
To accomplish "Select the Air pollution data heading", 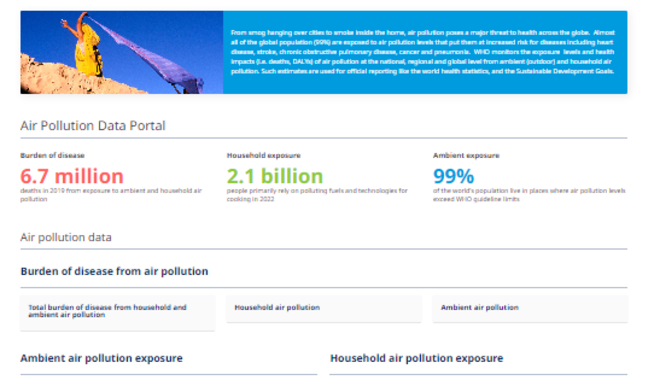I will point(66,237).
